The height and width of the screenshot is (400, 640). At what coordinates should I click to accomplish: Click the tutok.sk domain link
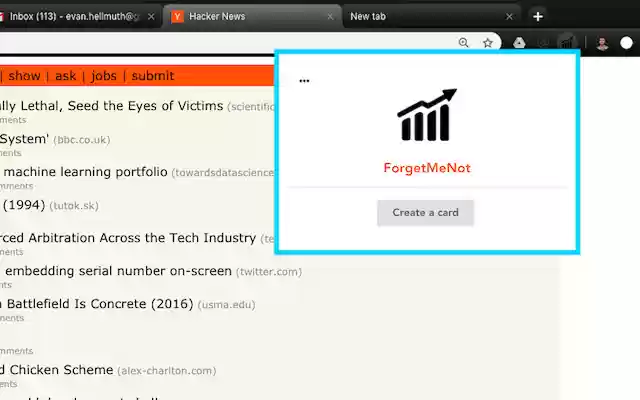[74, 206]
